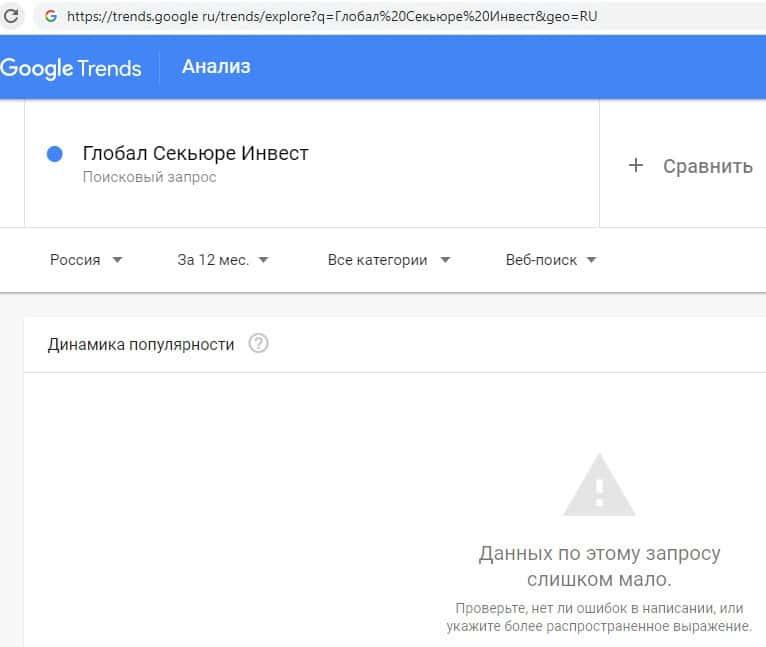Viewport: 766px width, 647px height.
Task: Expand the Все категории dropdown
Action: pos(389,260)
